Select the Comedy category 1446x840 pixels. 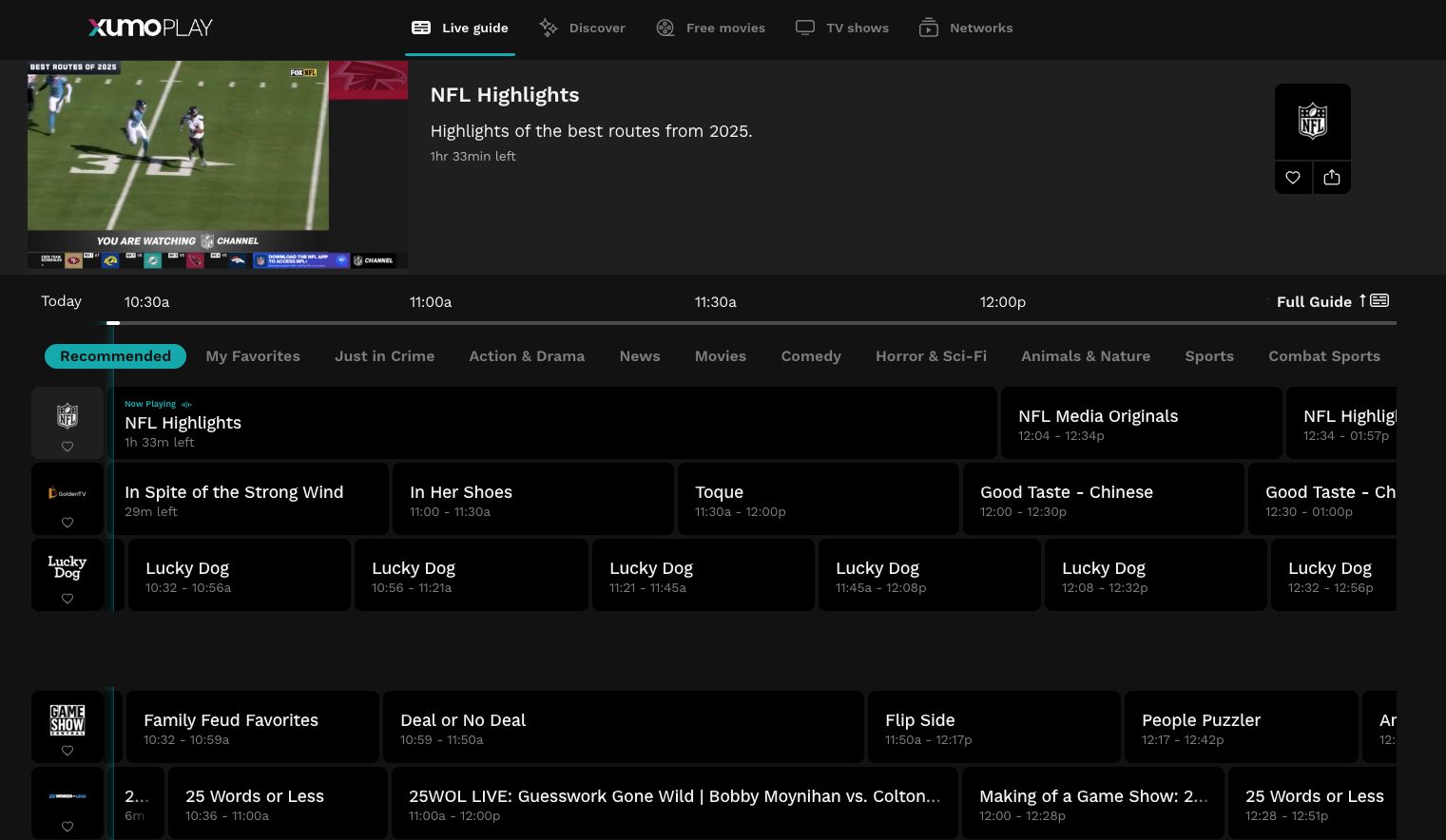pos(811,356)
